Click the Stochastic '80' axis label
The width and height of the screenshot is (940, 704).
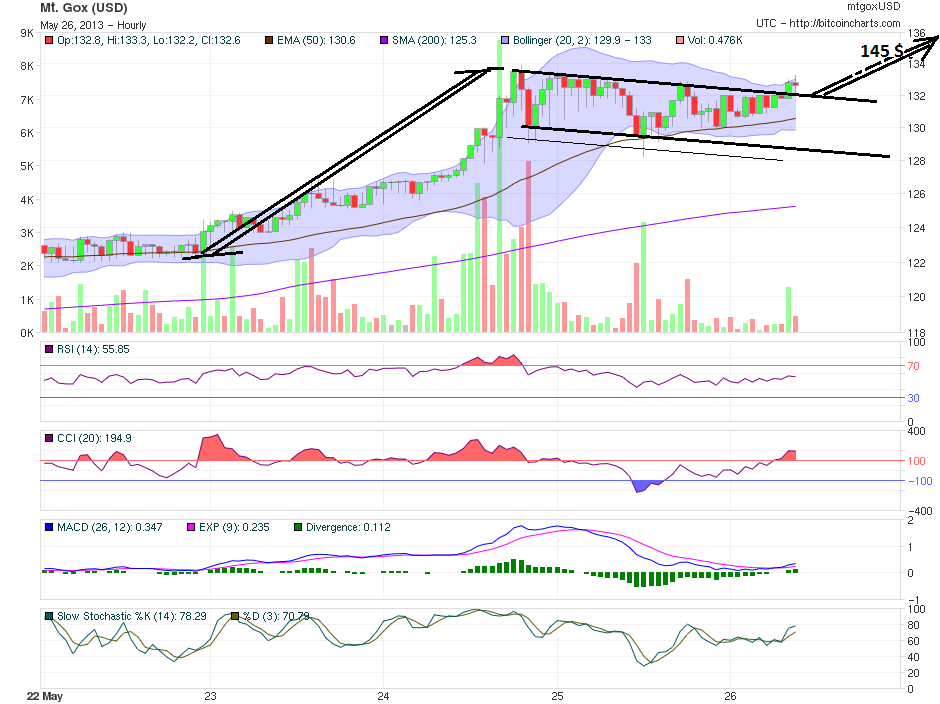914,625
